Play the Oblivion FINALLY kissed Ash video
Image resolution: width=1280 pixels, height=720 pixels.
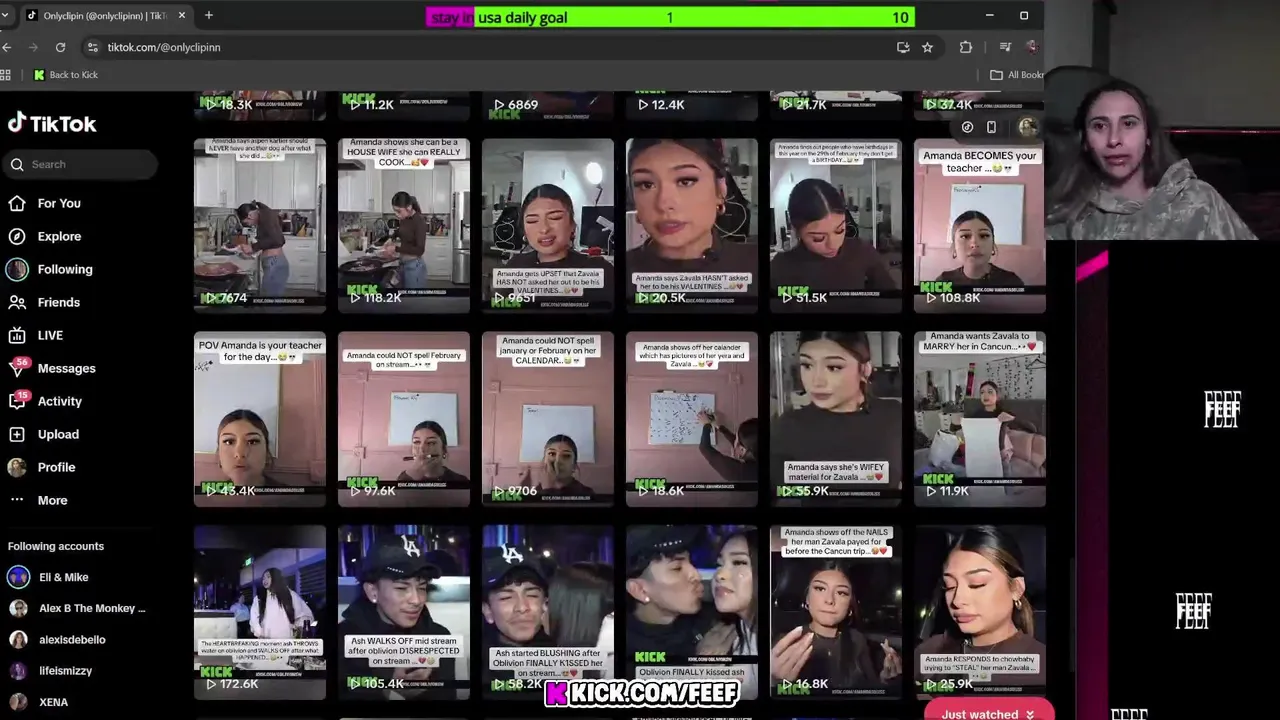point(692,612)
